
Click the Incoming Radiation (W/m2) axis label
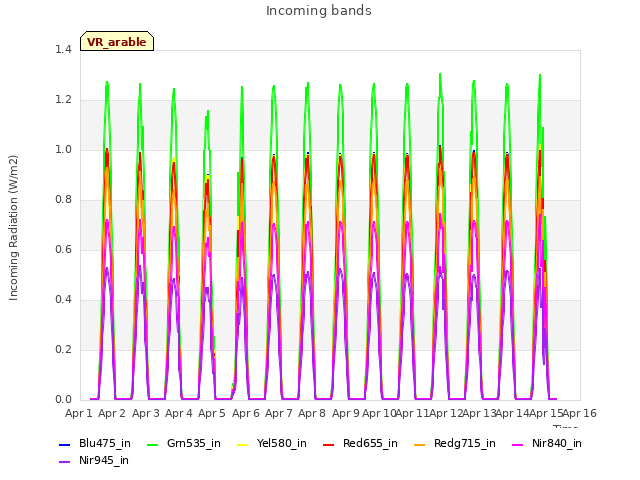[13, 228]
